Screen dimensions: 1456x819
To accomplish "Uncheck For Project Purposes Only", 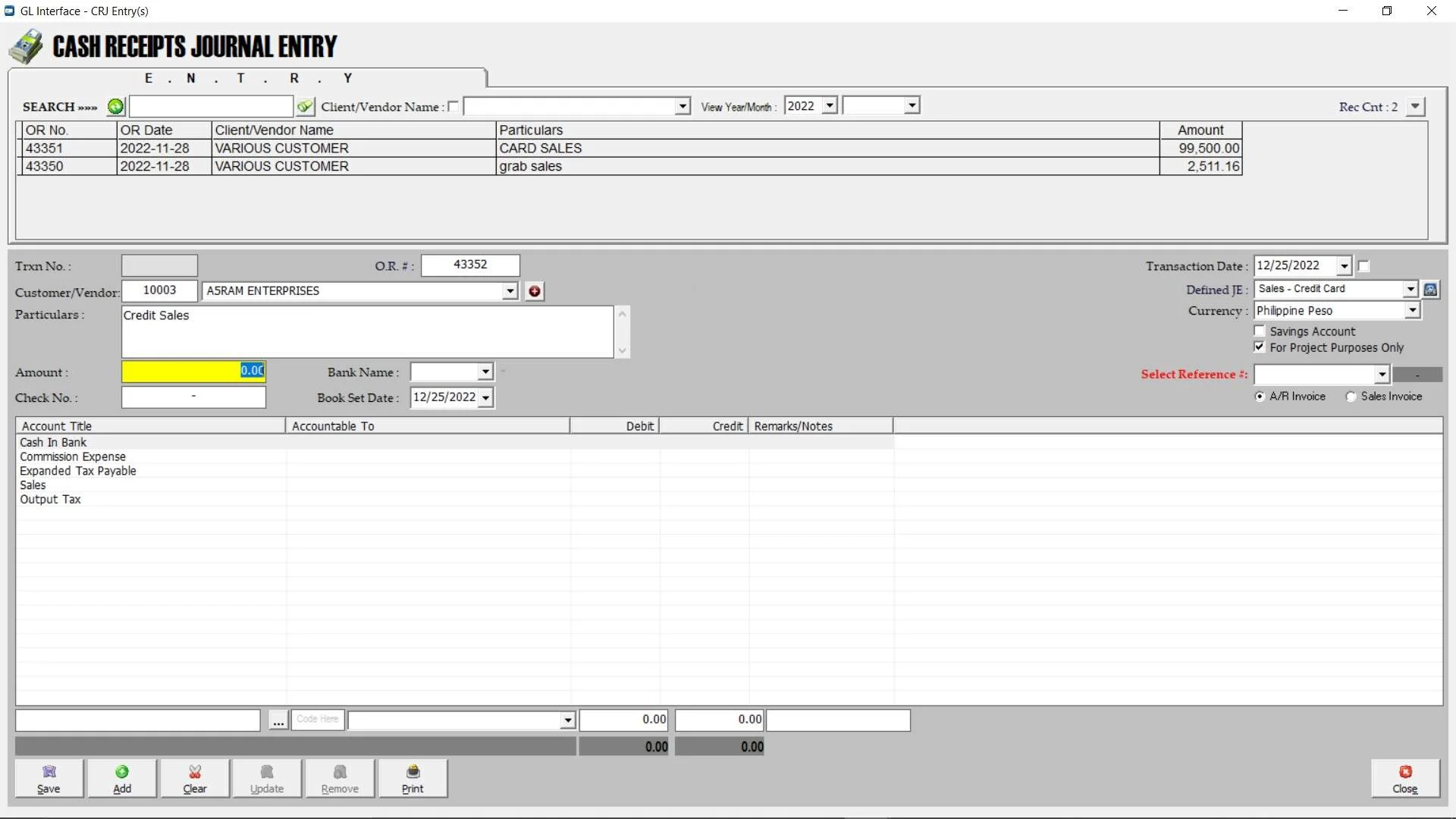I will 1260,347.
